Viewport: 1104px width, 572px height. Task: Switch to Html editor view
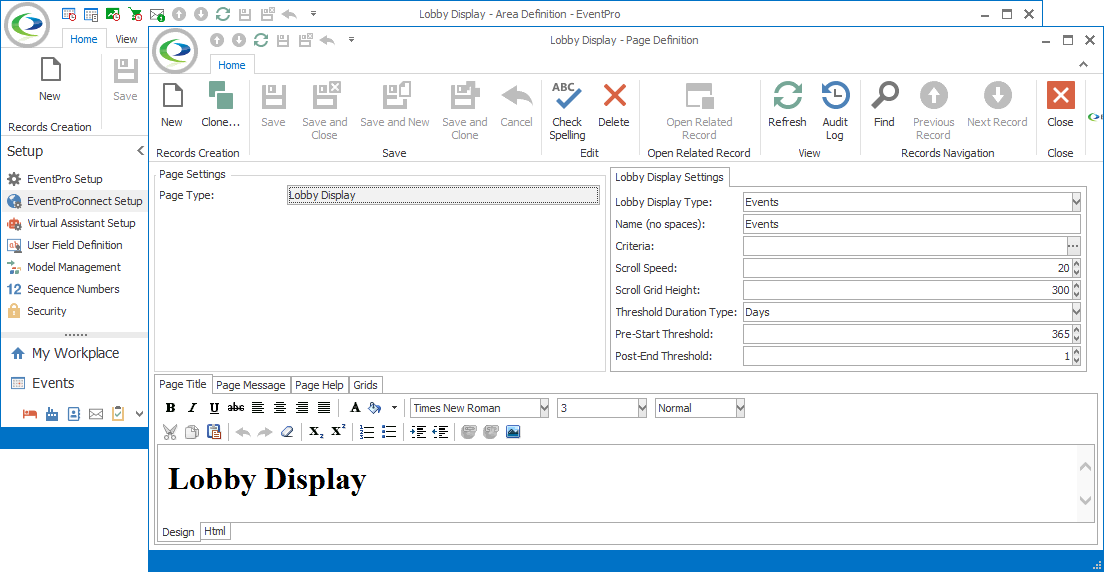[215, 531]
